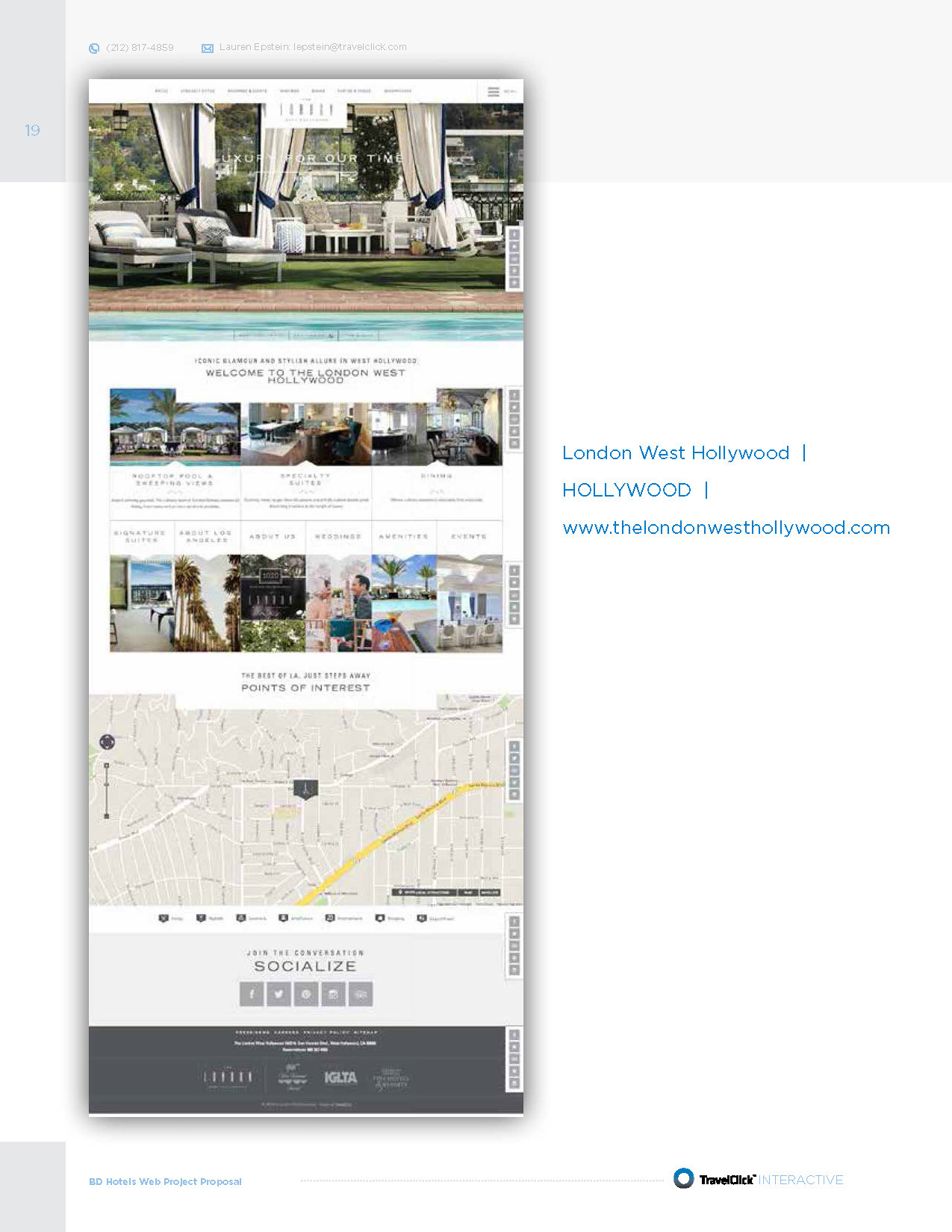The height and width of the screenshot is (1232, 952).
Task: Select the Weddings tile
Action: click(x=338, y=586)
